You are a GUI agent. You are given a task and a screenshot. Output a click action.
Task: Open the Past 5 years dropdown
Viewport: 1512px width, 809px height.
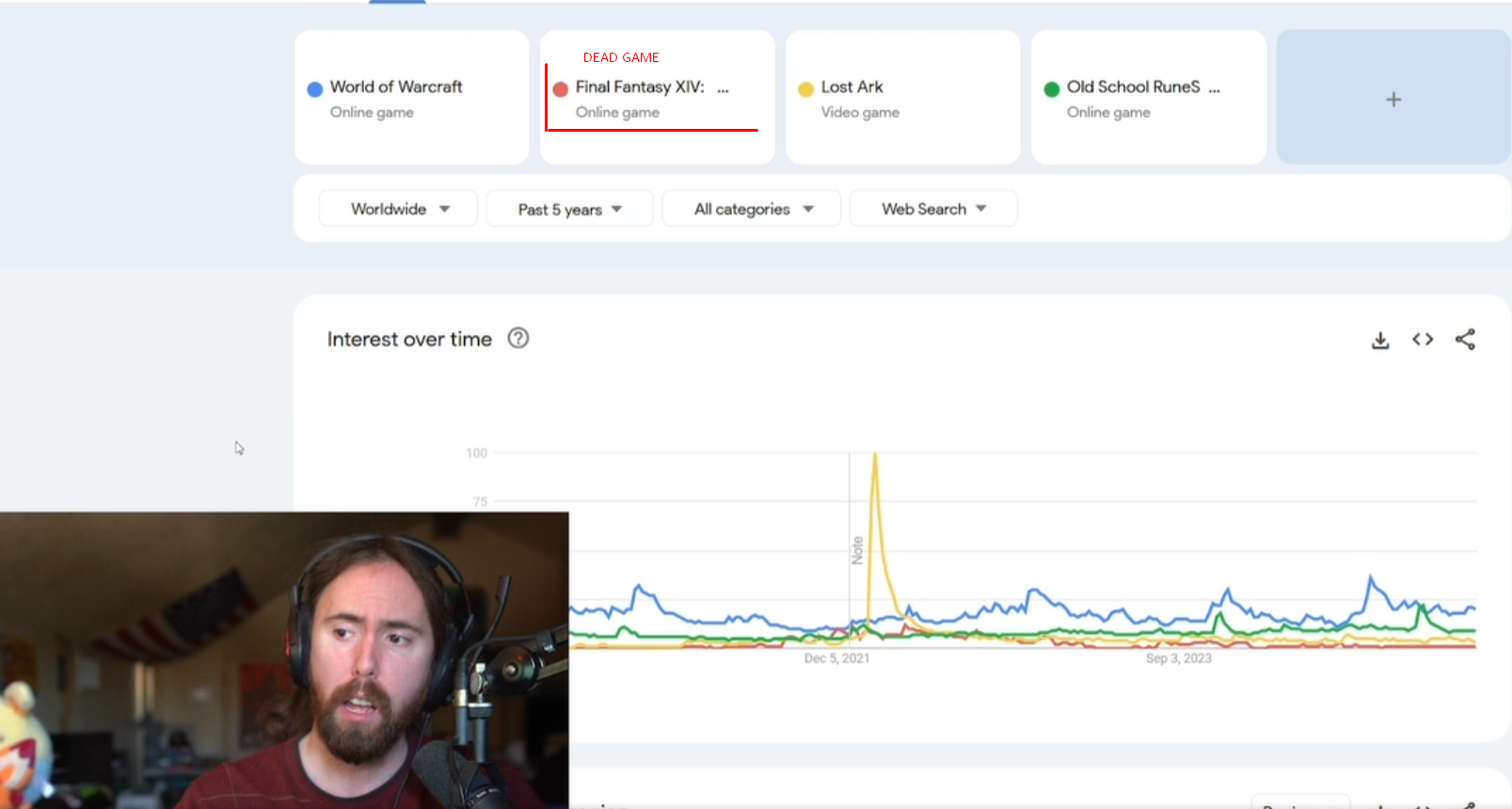(569, 209)
